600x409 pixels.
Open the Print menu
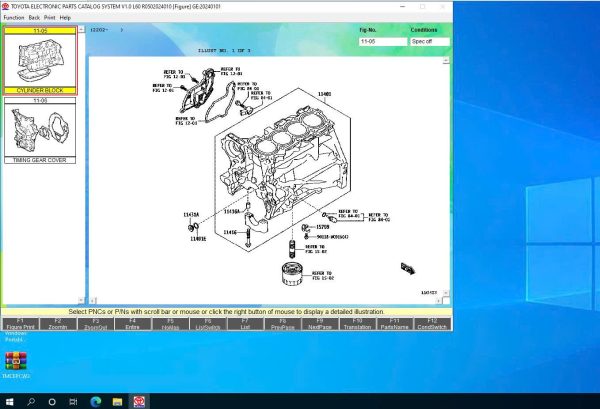(x=49, y=18)
